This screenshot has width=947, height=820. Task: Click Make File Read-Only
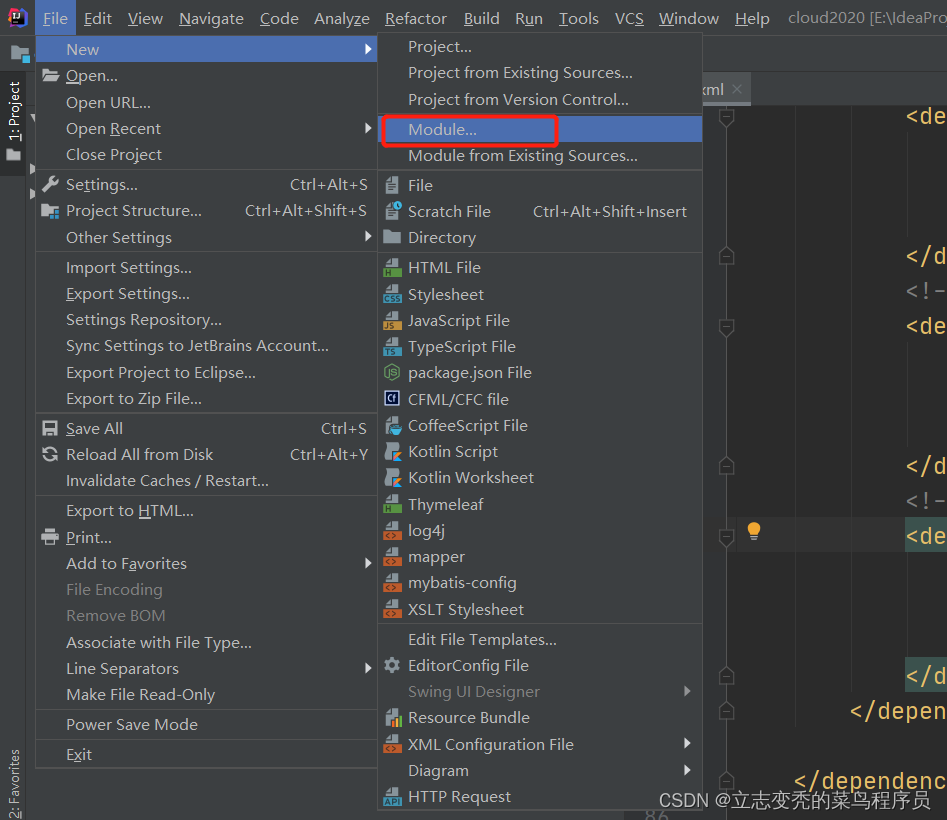[x=207, y=694]
